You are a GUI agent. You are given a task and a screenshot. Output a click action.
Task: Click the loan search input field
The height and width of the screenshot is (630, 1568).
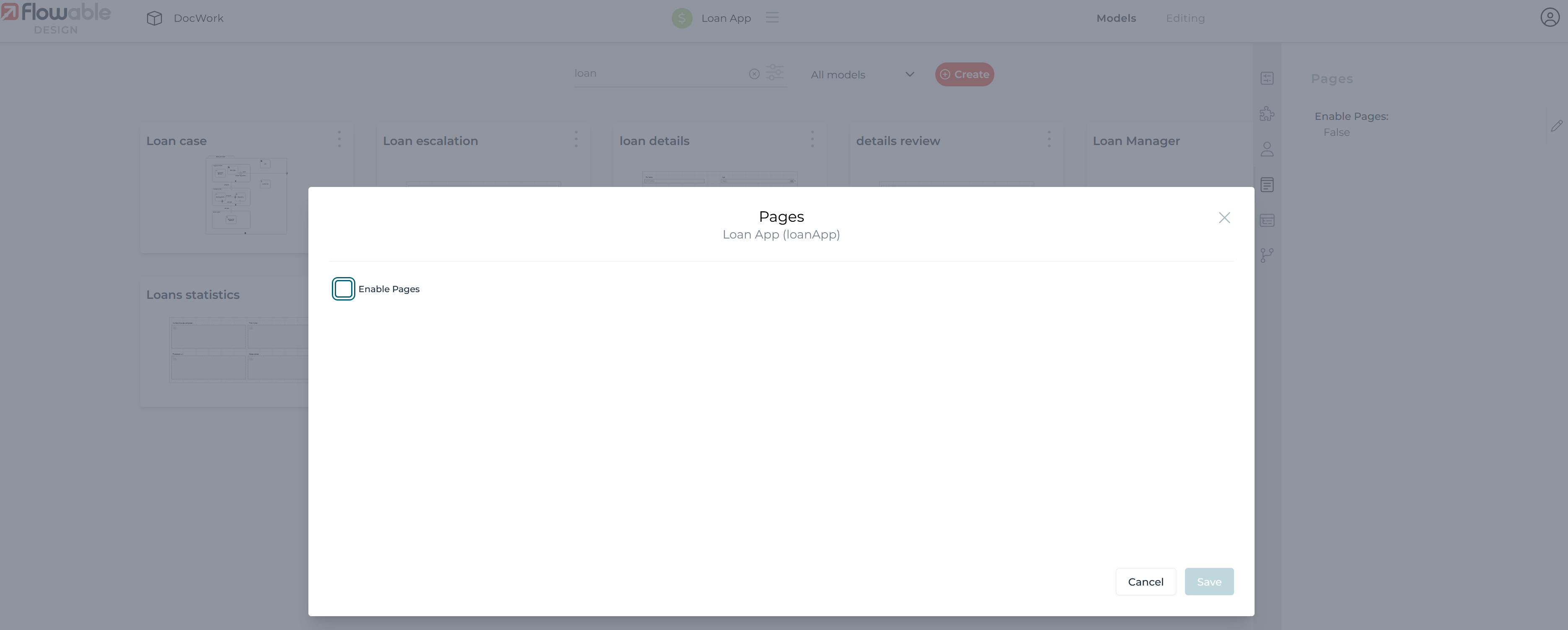[x=657, y=74]
